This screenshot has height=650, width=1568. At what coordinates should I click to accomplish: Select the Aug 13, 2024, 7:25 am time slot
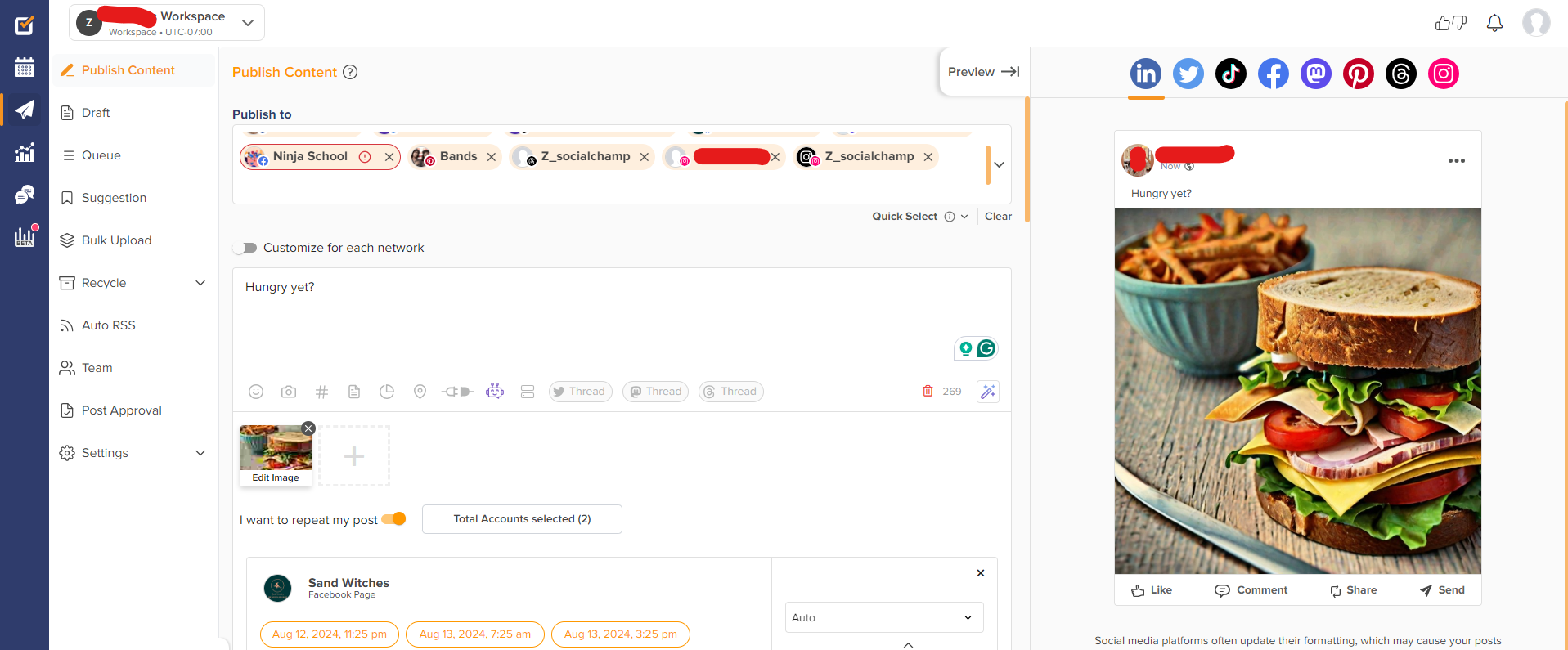pos(475,634)
